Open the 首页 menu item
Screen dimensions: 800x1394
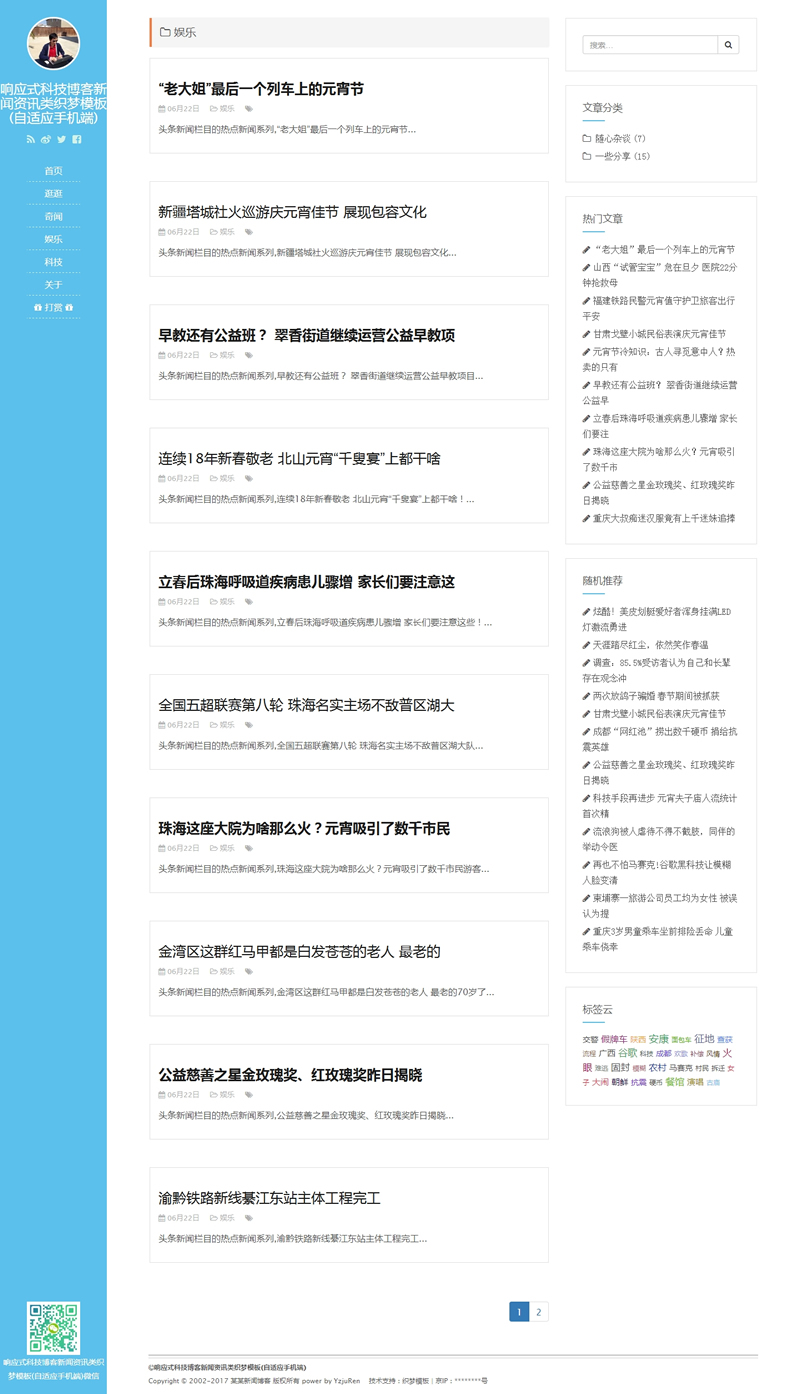(x=53, y=171)
